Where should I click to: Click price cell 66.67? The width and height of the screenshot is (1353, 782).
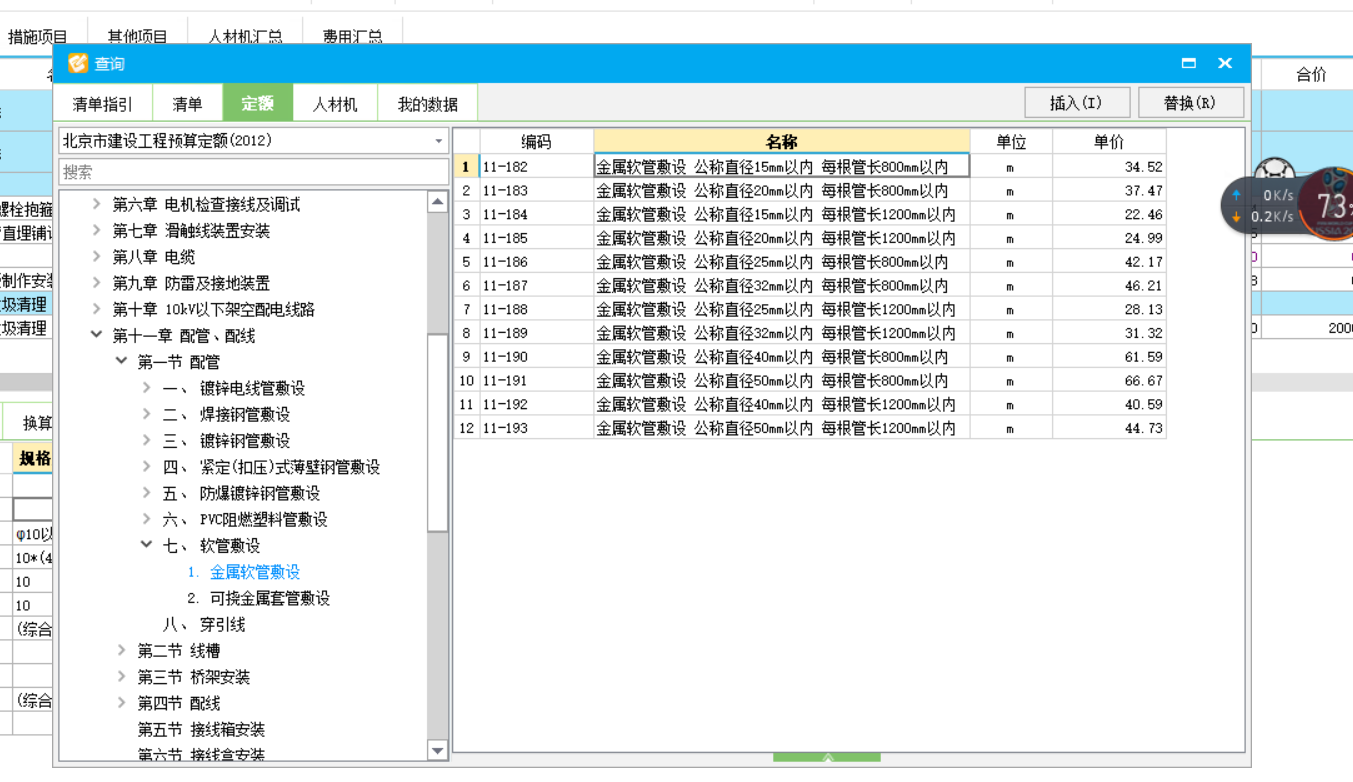(1109, 381)
